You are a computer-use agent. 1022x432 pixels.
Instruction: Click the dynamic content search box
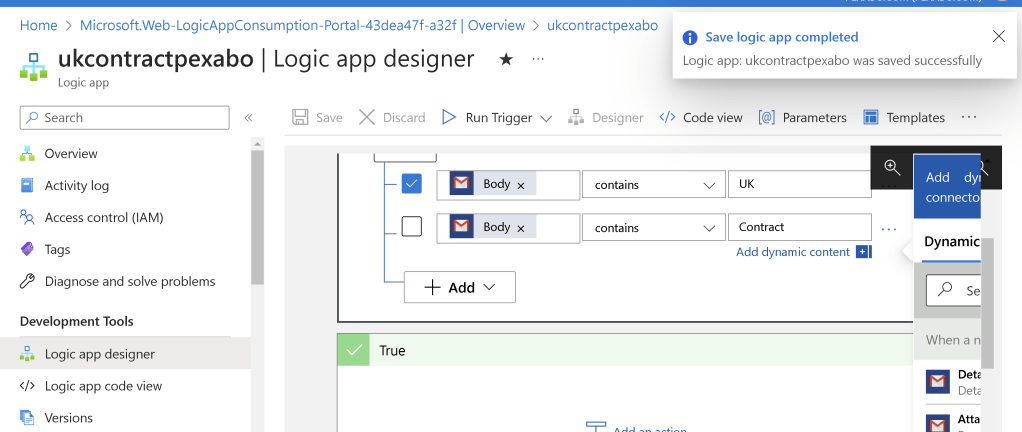[954, 290]
